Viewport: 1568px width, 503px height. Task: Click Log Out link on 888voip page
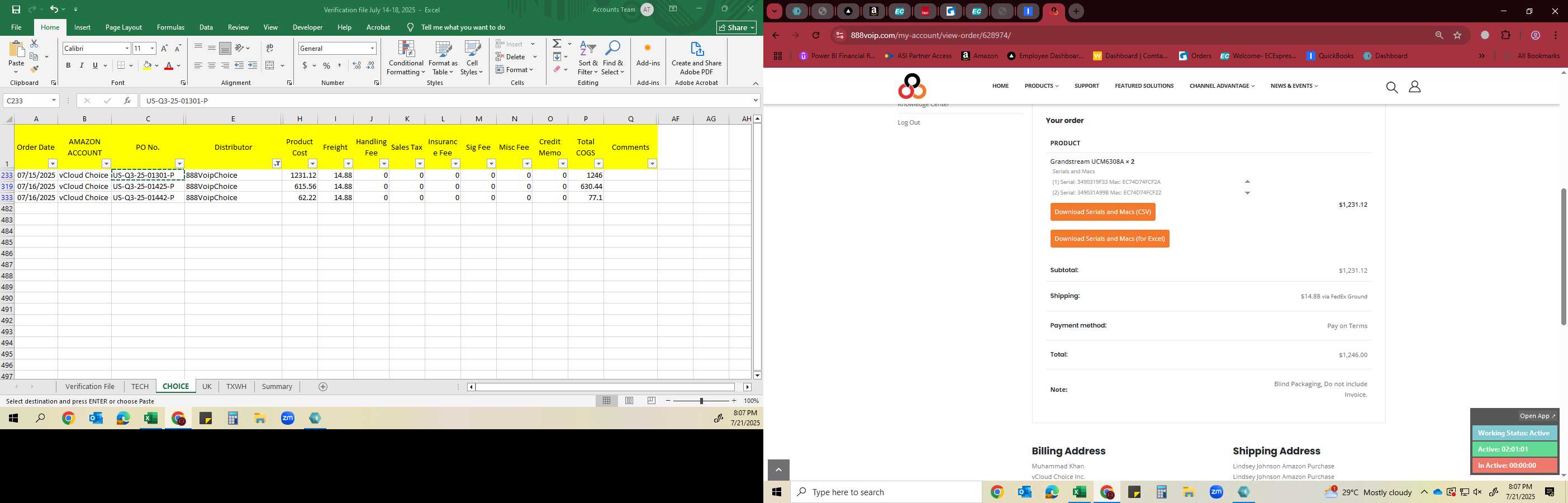click(909, 122)
